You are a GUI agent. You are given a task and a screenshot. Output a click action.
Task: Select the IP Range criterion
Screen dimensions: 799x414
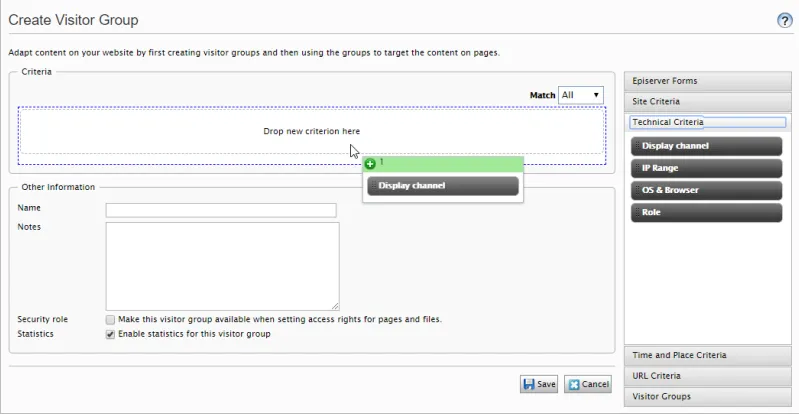[x=706, y=168]
